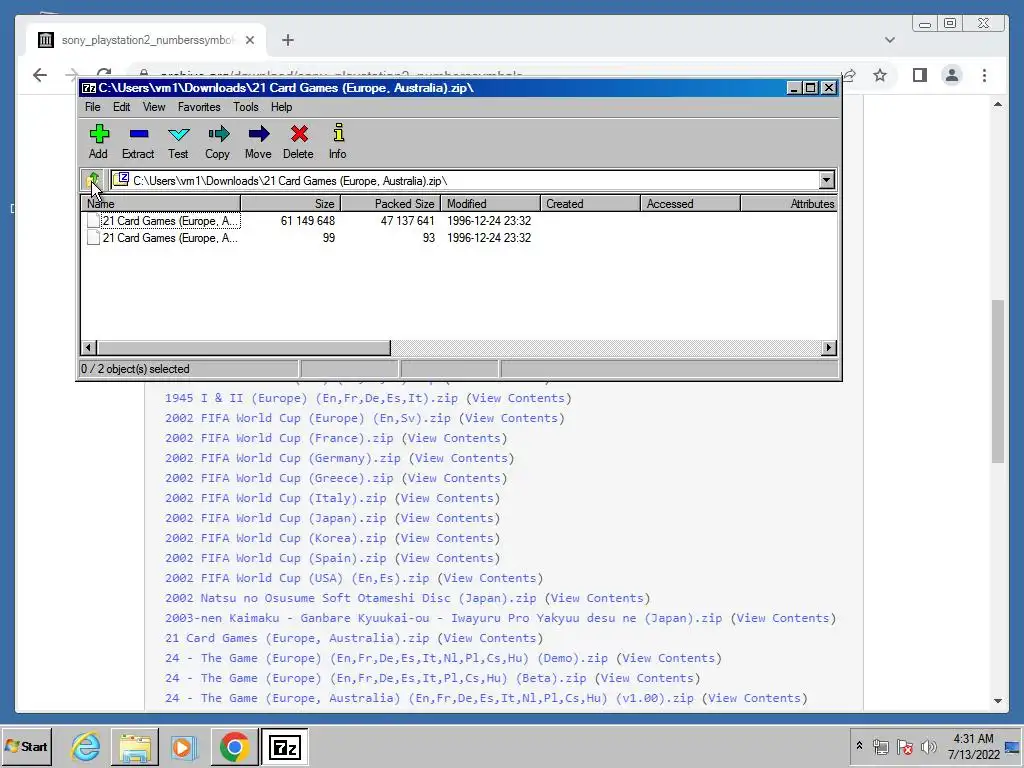Sort by the Created column header
This screenshot has width=1024, height=768.
click(x=590, y=204)
